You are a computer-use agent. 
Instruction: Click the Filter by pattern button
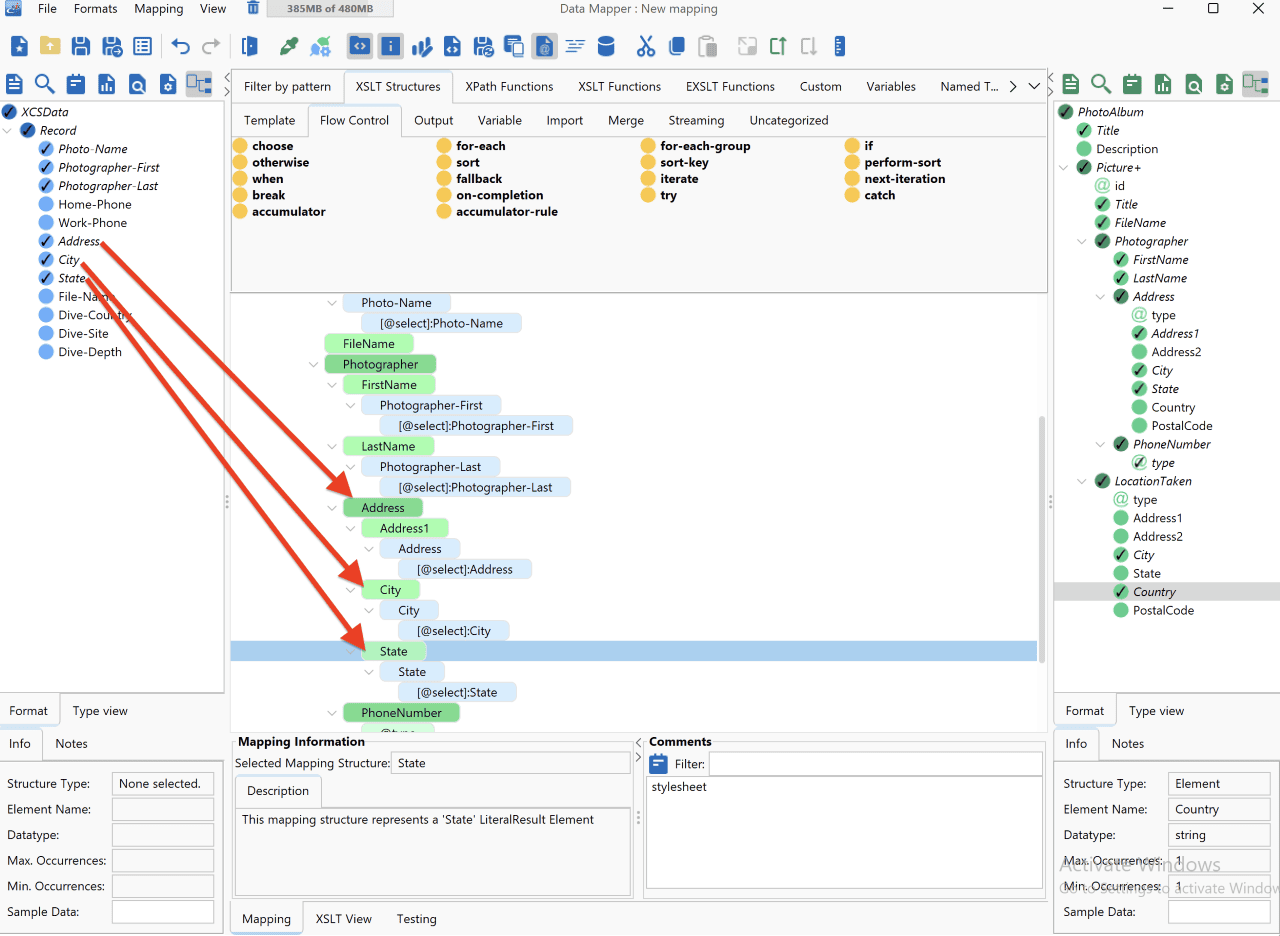point(287,86)
